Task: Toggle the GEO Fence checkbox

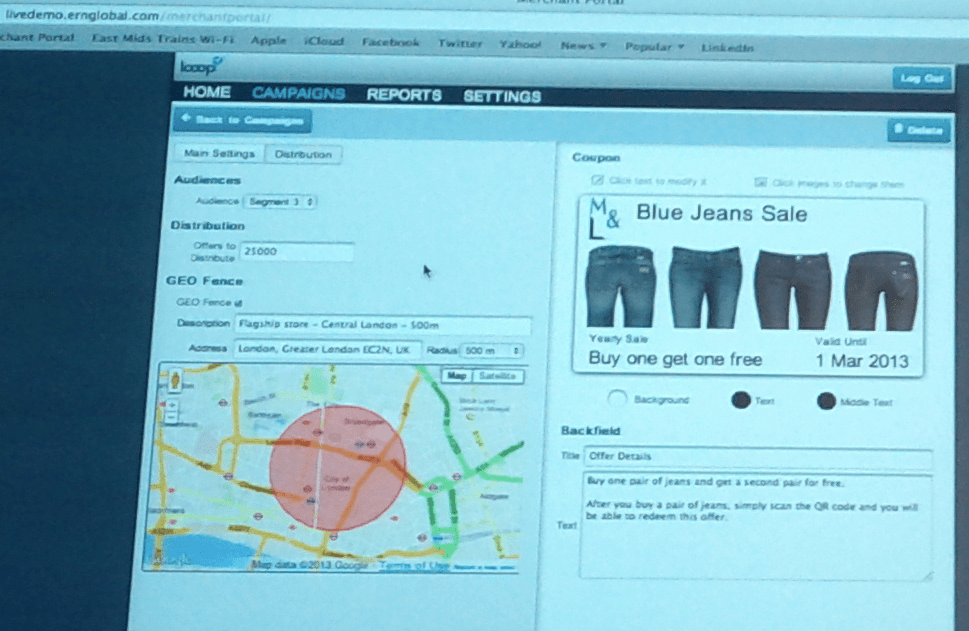Action: pos(237,302)
